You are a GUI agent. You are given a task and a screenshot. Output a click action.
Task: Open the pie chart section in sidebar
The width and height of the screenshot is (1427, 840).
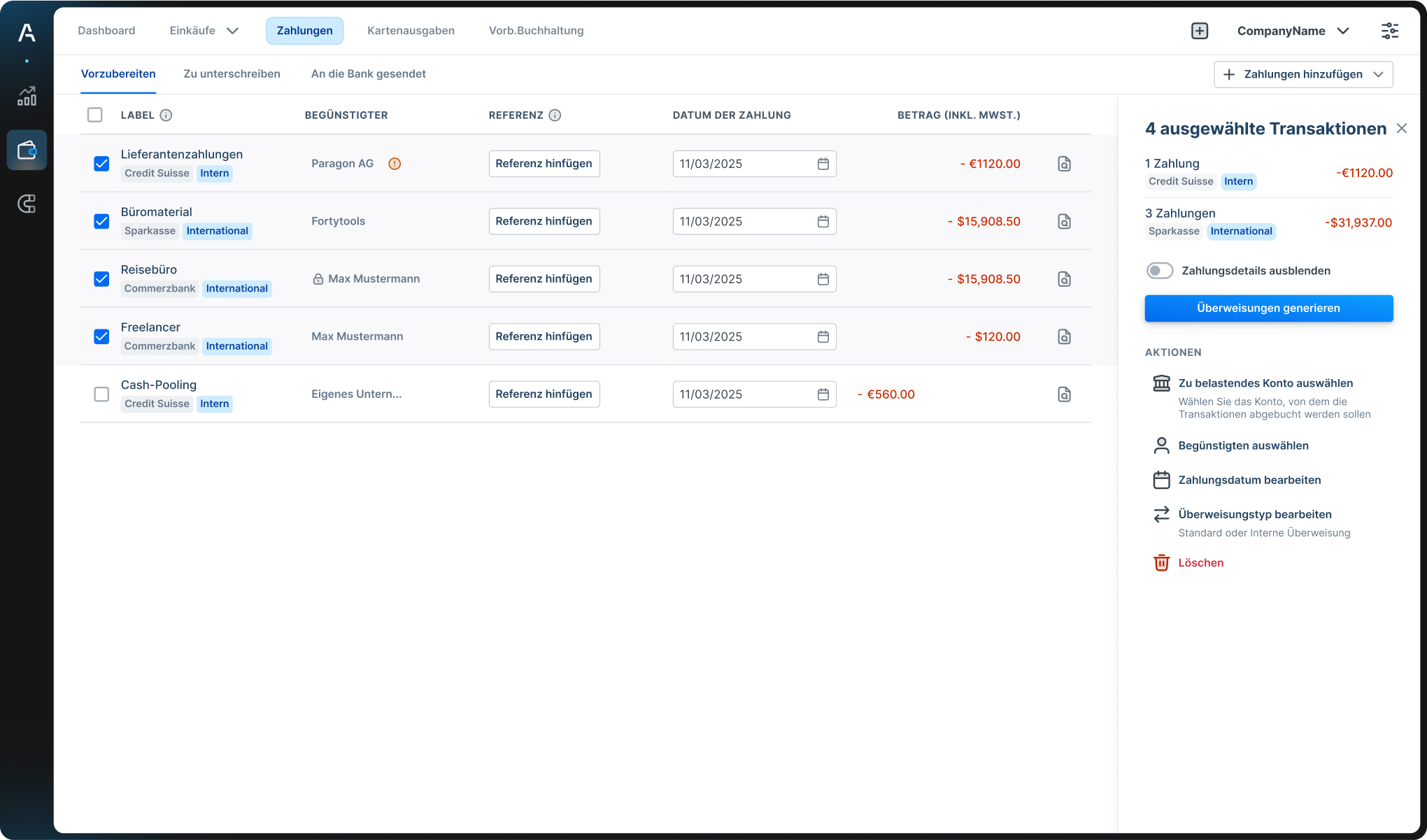tap(27, 204)
